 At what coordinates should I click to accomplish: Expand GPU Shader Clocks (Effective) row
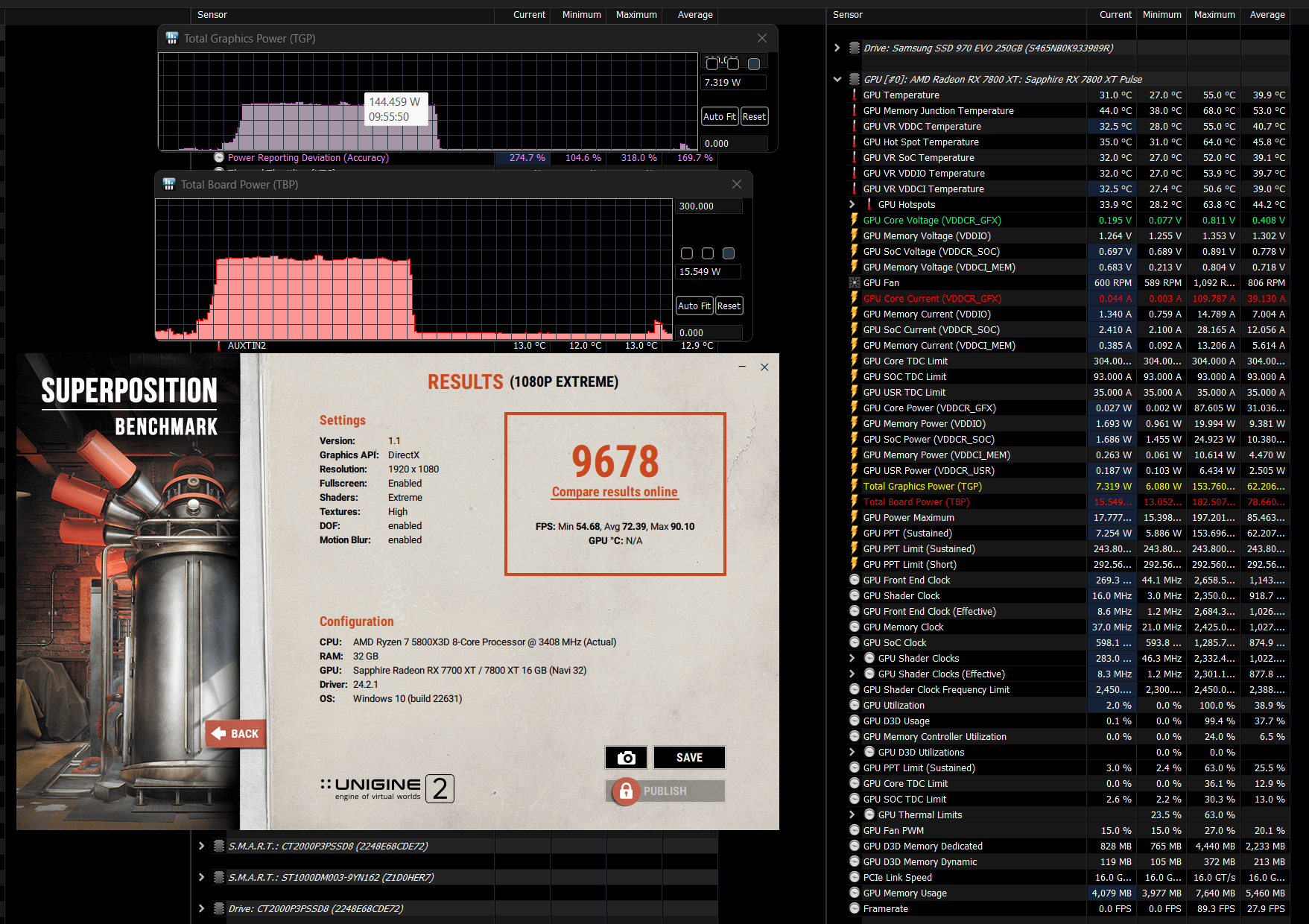click(x=852, y=674)
